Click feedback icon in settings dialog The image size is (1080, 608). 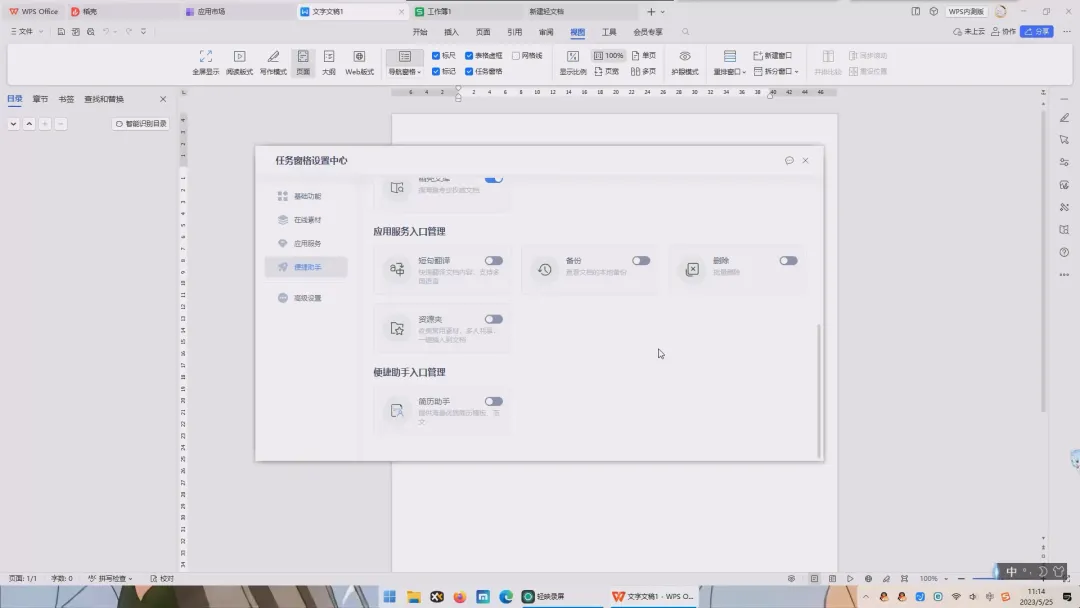[x=789, y=160]
